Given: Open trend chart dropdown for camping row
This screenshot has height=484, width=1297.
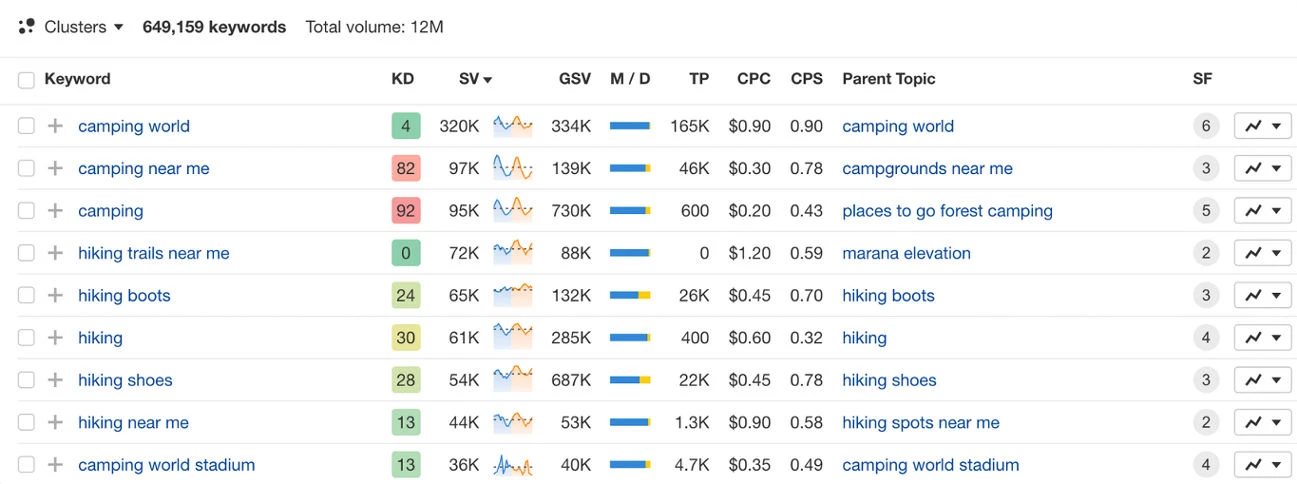Looking at the screenshot, I should [1263, 211].
